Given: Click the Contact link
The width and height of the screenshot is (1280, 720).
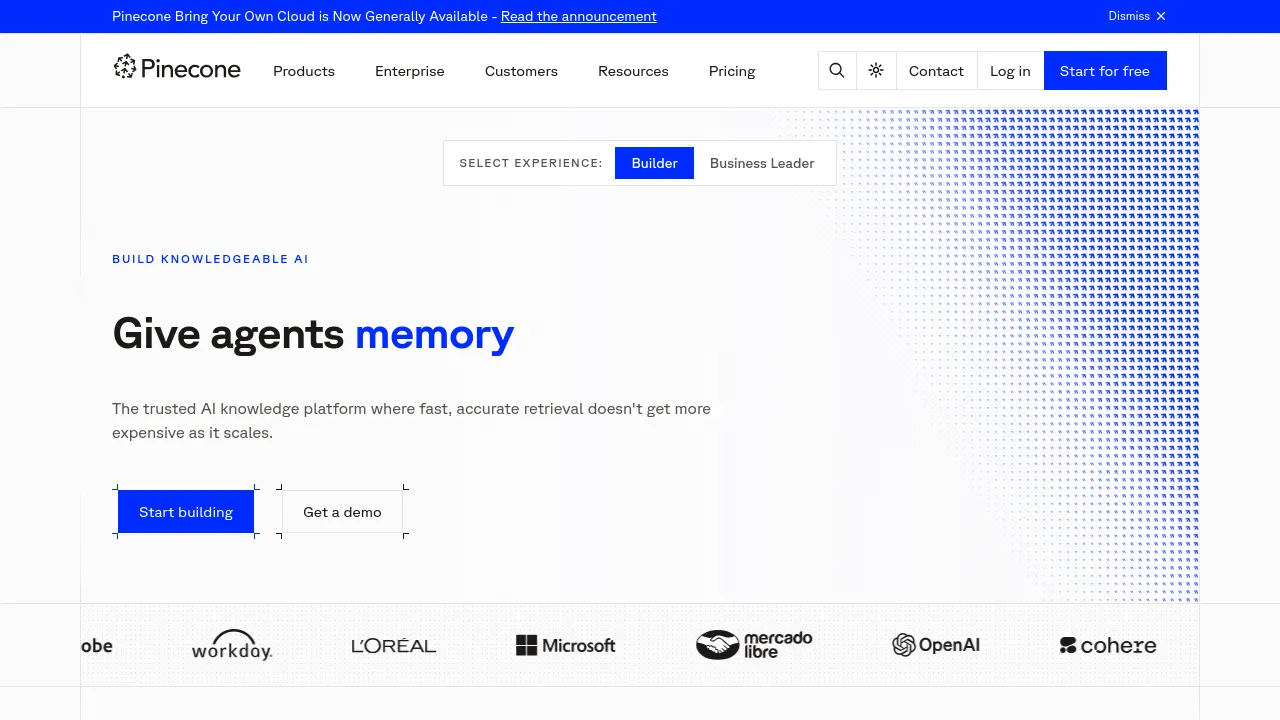Looking at the screenshot, I should [936, 71].
